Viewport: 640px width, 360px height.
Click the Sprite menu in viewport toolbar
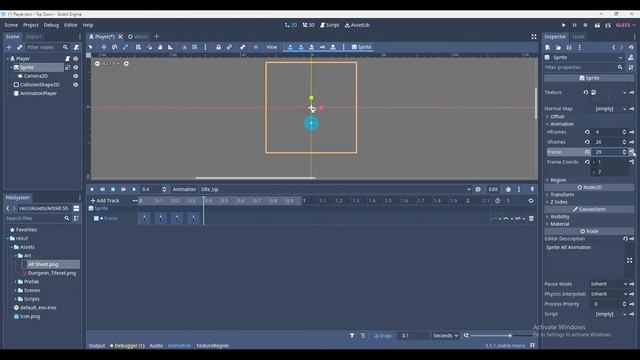coord(362,47)
